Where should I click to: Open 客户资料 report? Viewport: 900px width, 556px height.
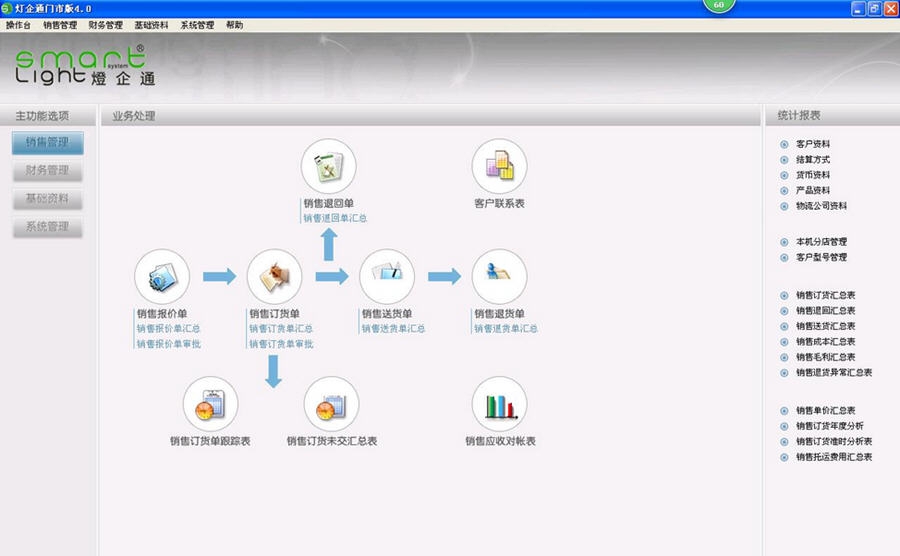pos(813,144)
